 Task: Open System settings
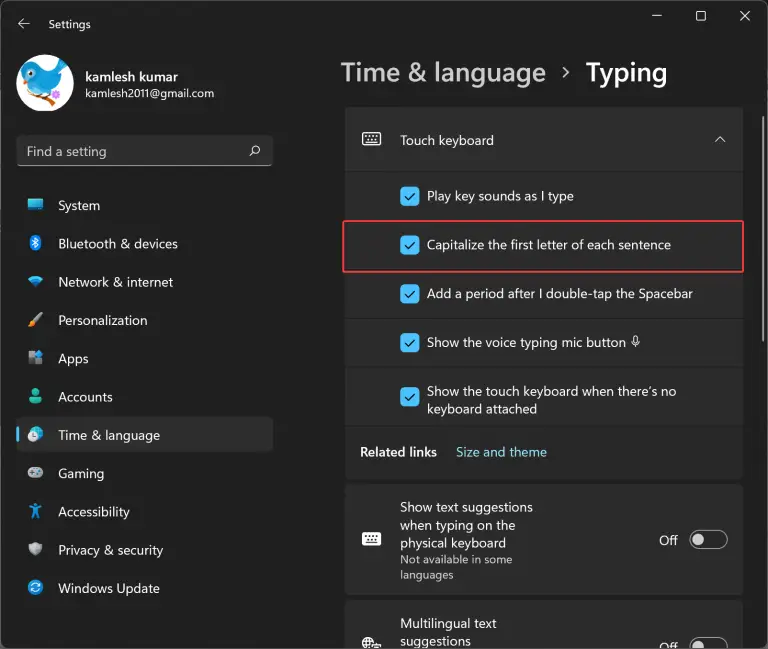144,205
